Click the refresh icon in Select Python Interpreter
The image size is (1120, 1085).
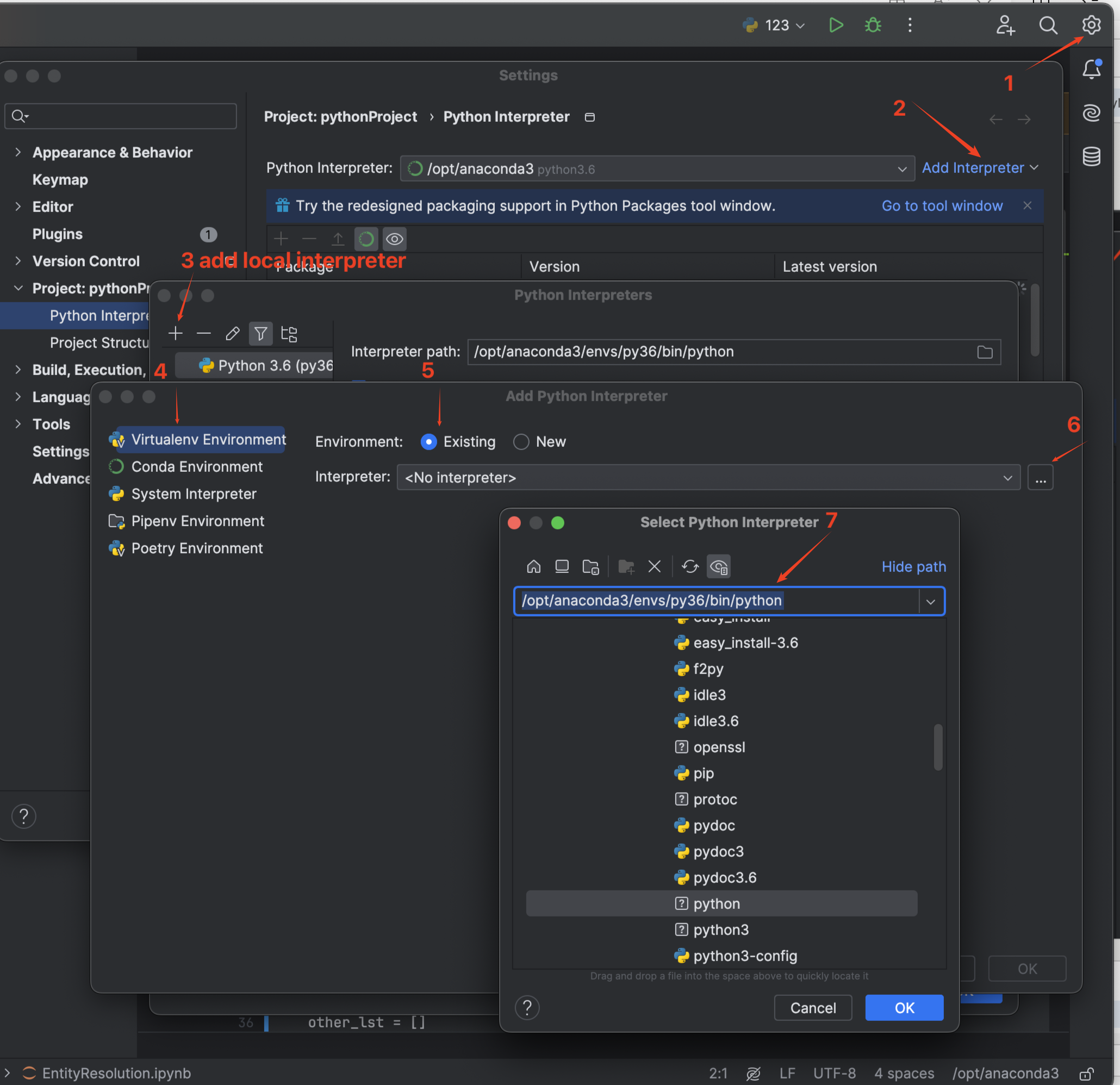point(690,566)
